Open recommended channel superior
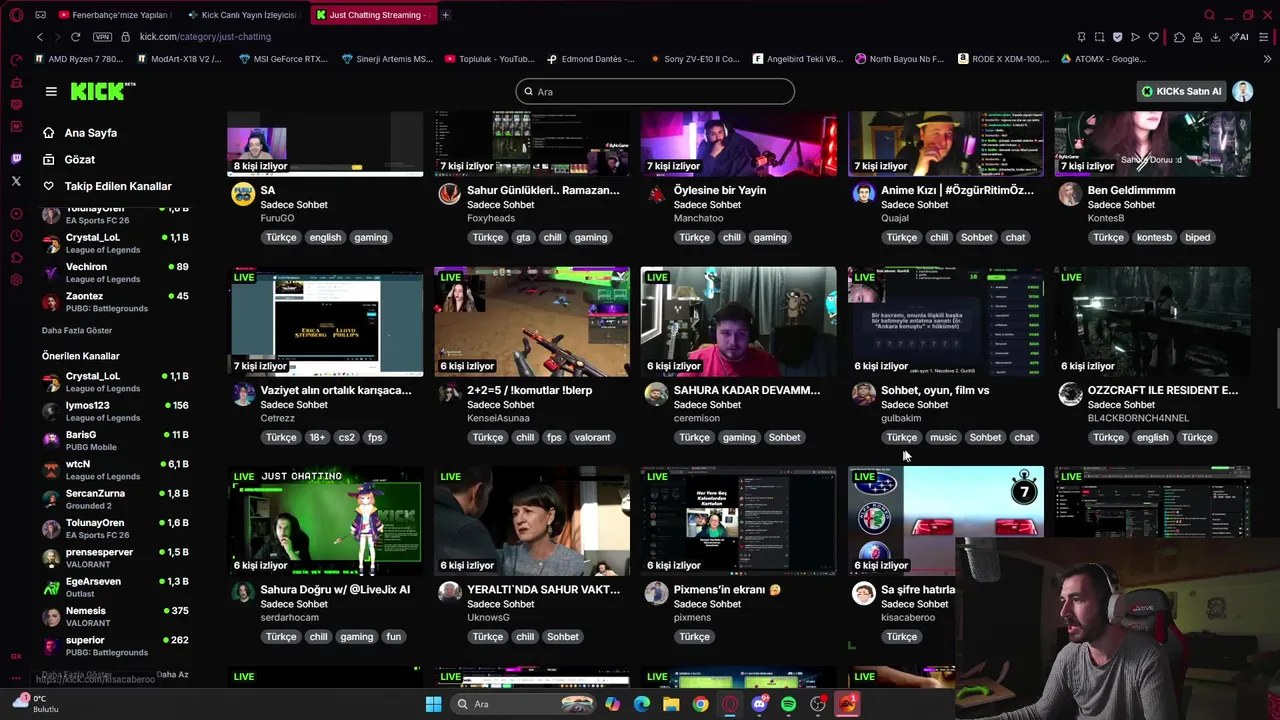This screenshot has height=720, width=1280. (115, 645)
